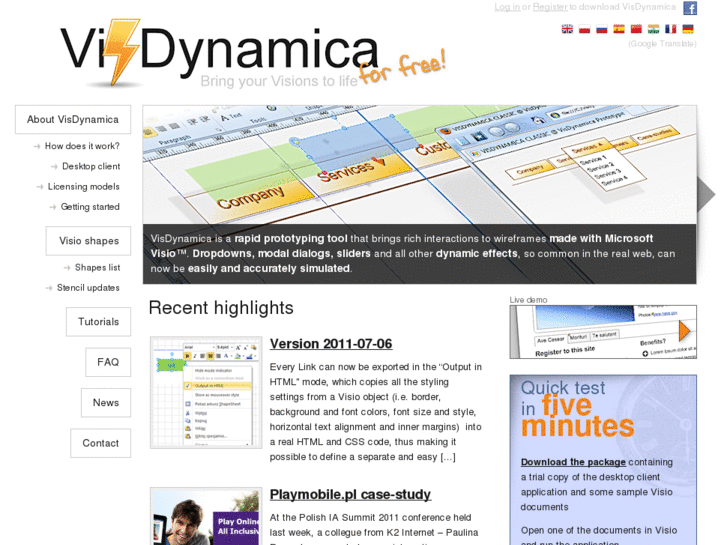Switch language with the UK flag
This screenshot has height=545, width=727.
(x=568, y=29)
